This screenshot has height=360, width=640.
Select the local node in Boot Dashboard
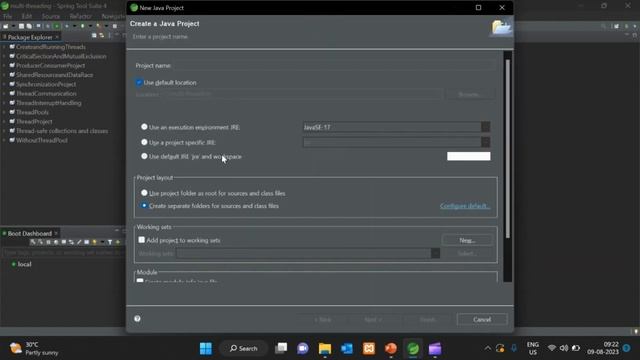coord(24,264)
